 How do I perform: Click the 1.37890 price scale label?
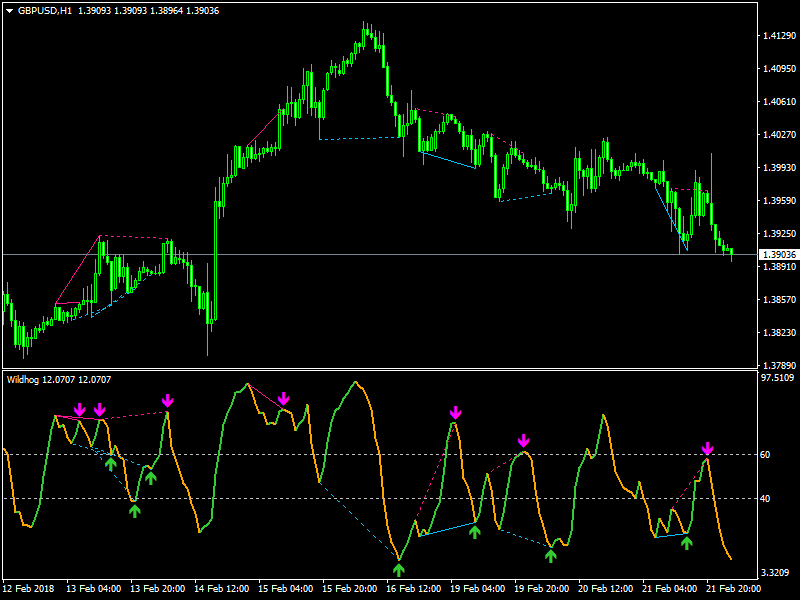point(778,366)
